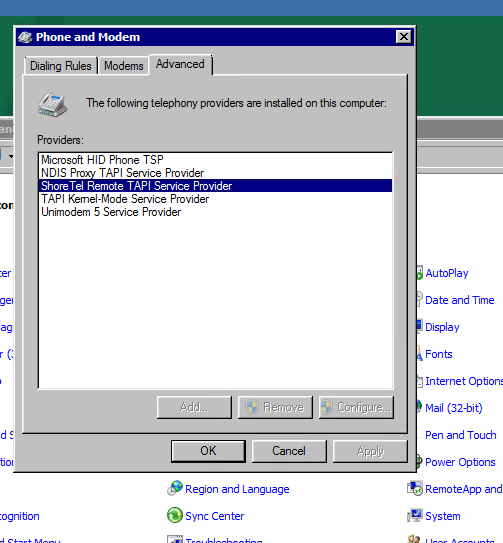Click the Apply button

(370, 451)
